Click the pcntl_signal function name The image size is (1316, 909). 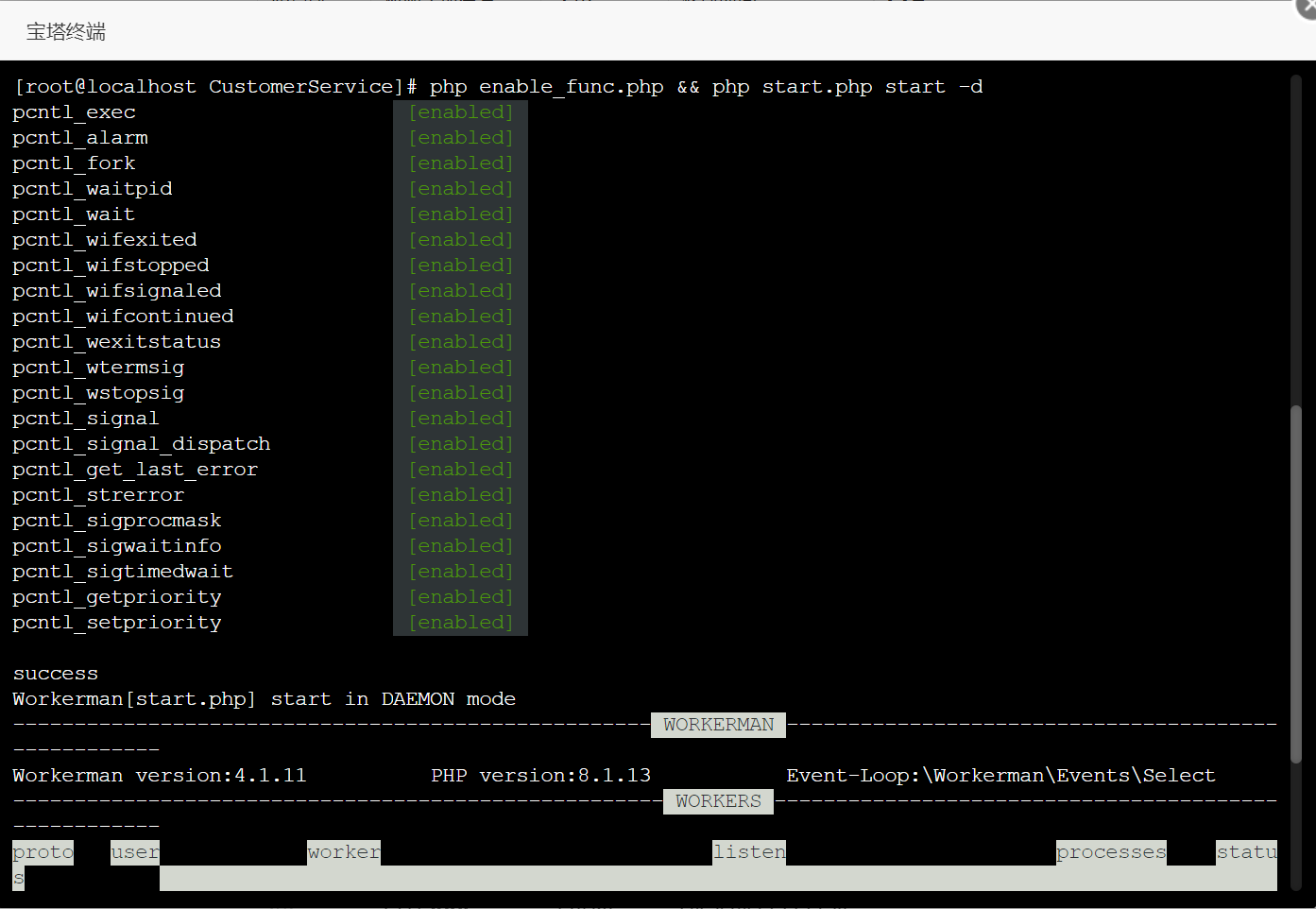pos(87,419)
